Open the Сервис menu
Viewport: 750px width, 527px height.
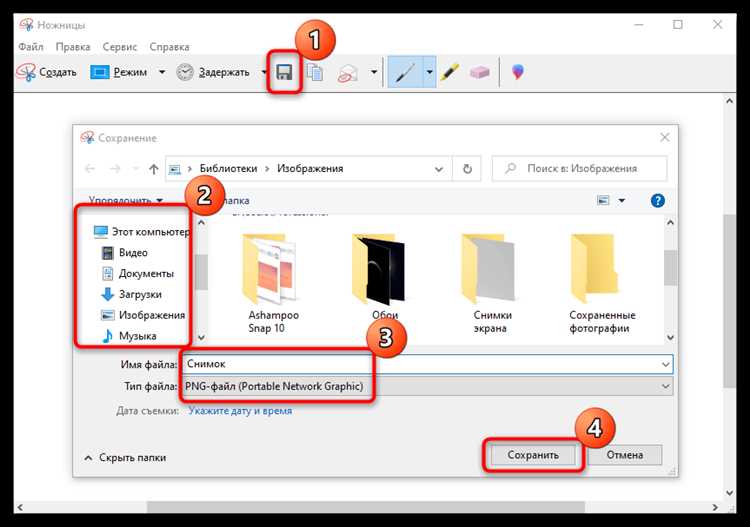point(120,47)
